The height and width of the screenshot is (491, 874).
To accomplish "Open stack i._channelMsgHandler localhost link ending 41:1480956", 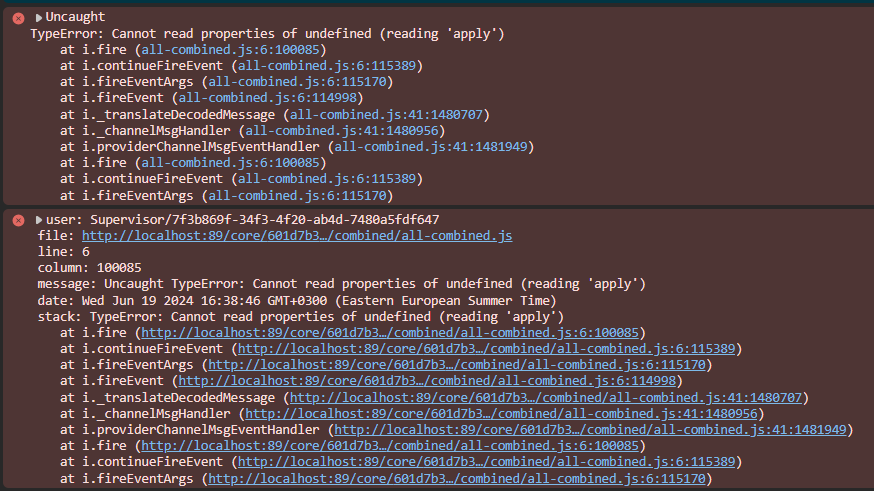I will (501, 414).
